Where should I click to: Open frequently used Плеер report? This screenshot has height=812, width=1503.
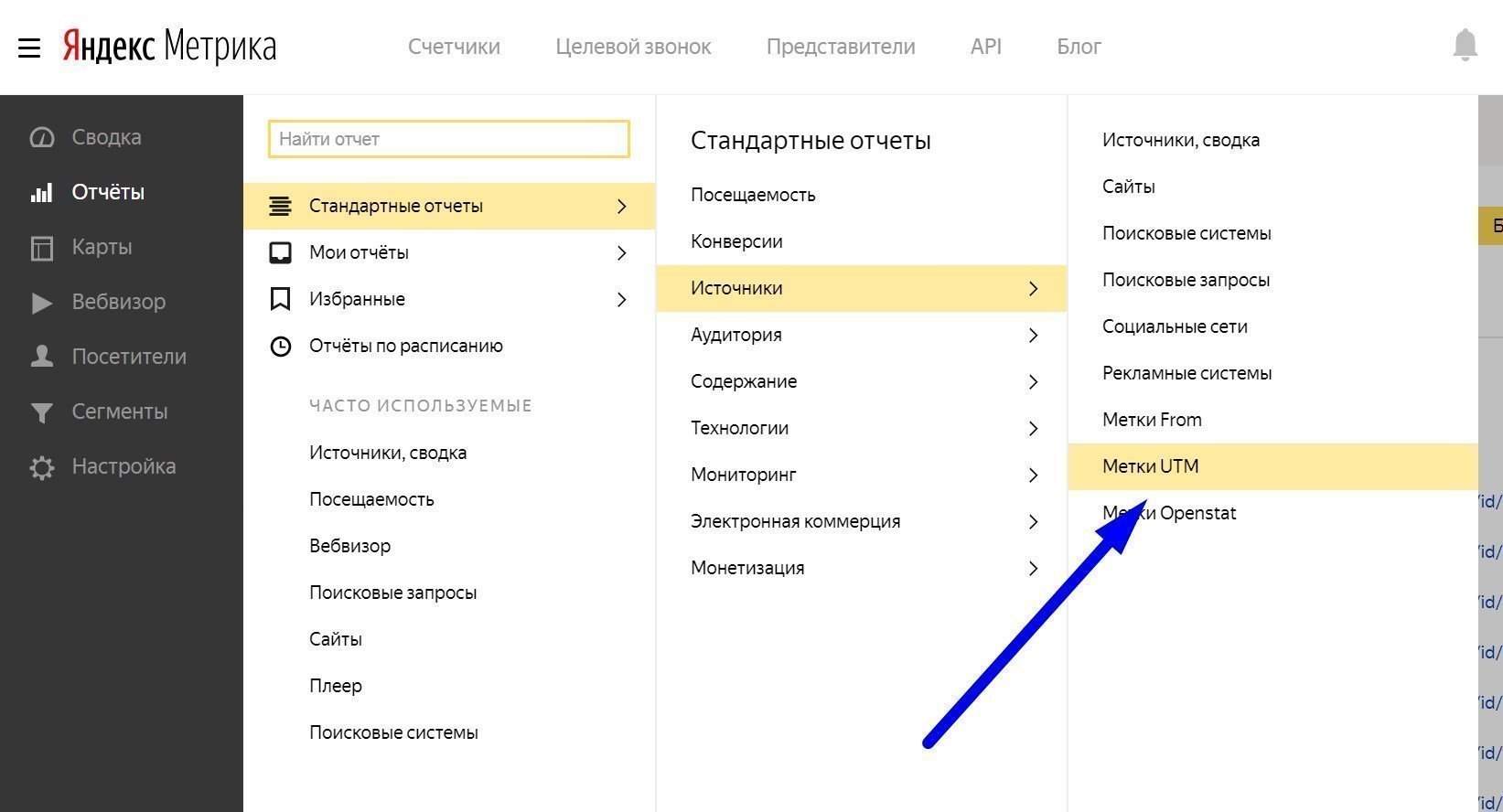(336, 686)
